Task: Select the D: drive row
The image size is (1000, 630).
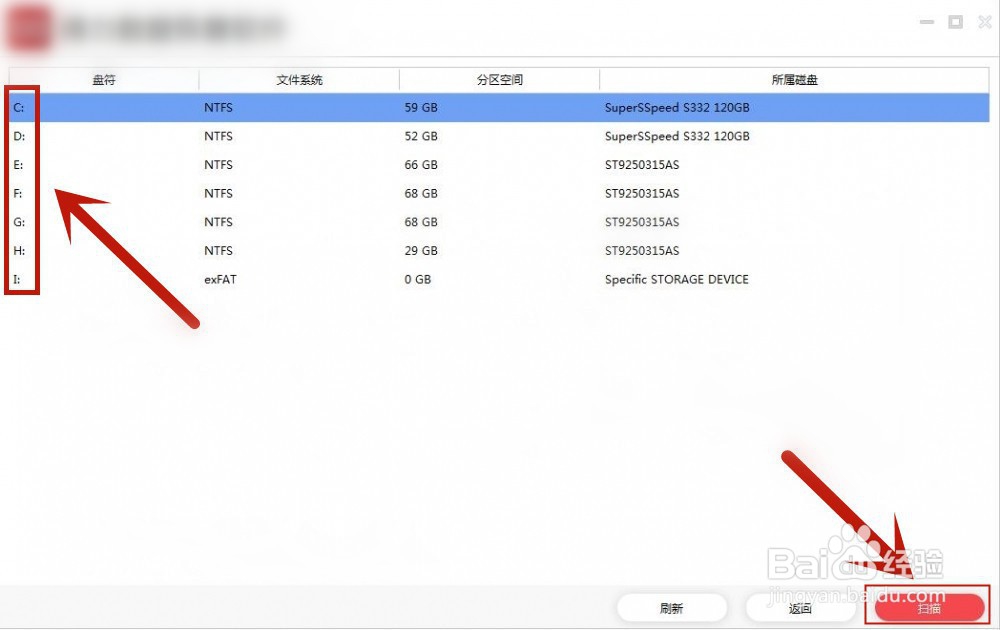Action: (x=499, y=136)
